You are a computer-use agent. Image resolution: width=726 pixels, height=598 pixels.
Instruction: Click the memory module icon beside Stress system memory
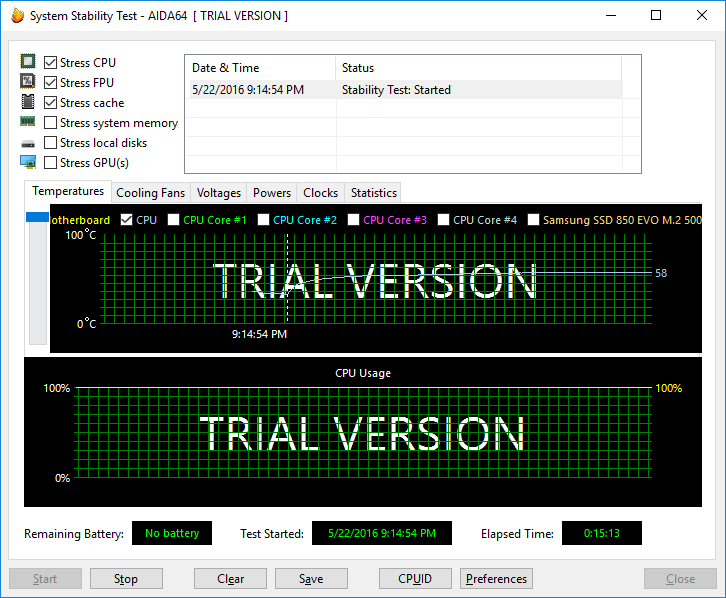(28, 122)
